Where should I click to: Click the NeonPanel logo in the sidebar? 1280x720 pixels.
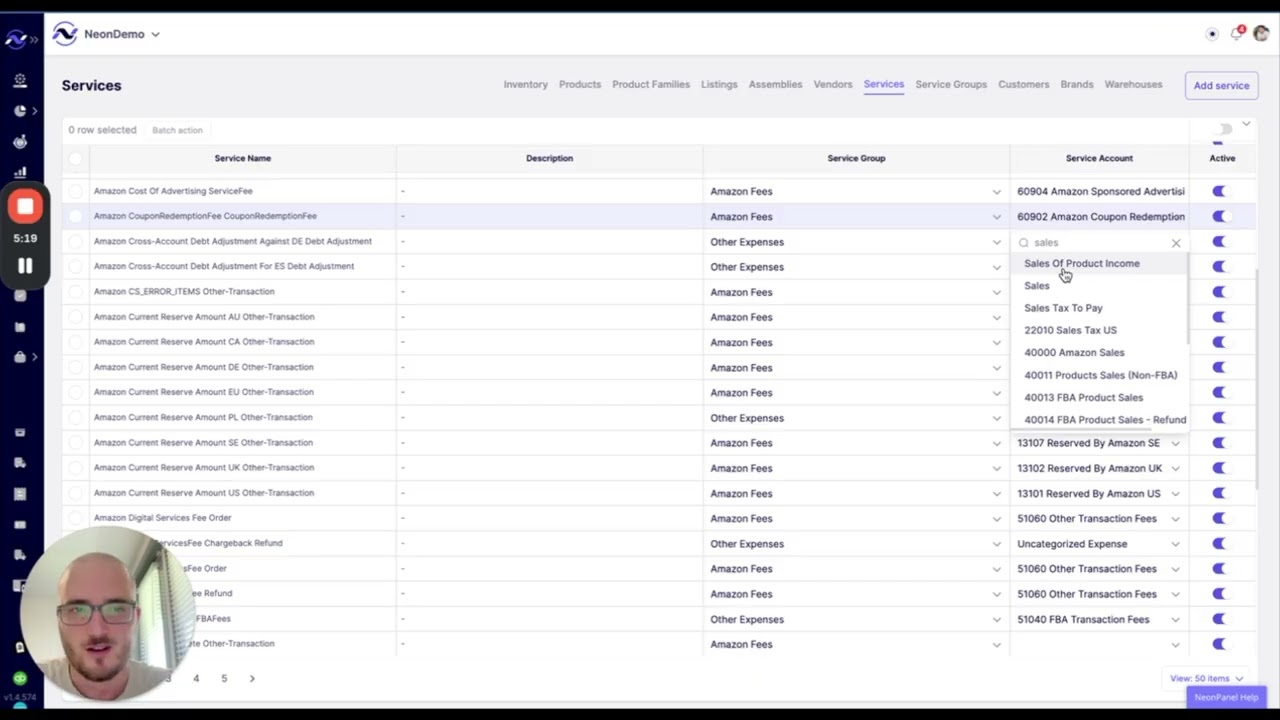coord(15,39)
